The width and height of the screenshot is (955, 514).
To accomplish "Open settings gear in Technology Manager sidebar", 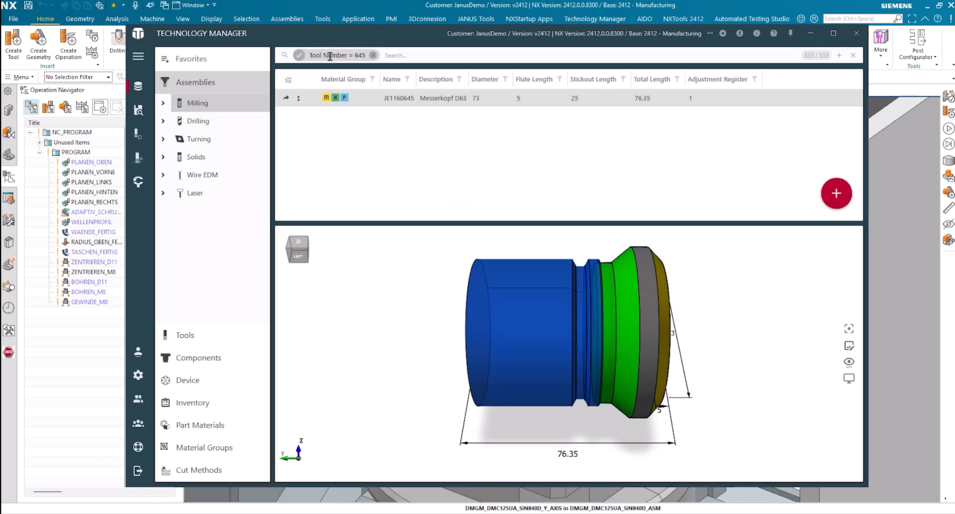I will [x=138, y=375].
